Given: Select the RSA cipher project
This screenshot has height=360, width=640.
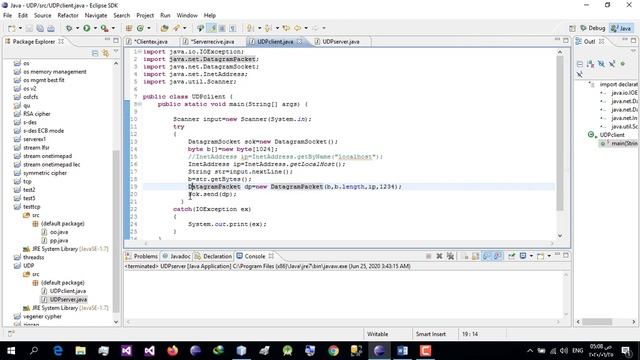Looking at the screenshot, I should pyautogui.click(x=36, y=114).
